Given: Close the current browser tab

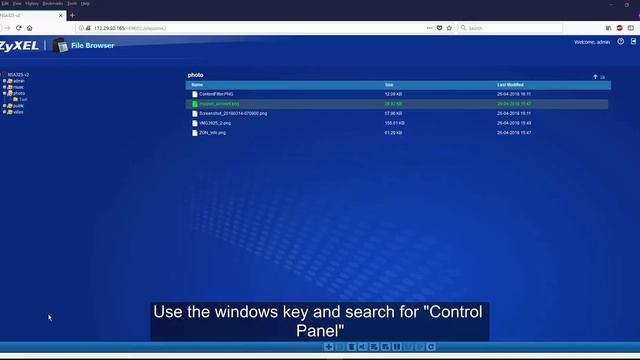Looking at the screenshot, I should point(60,16).
